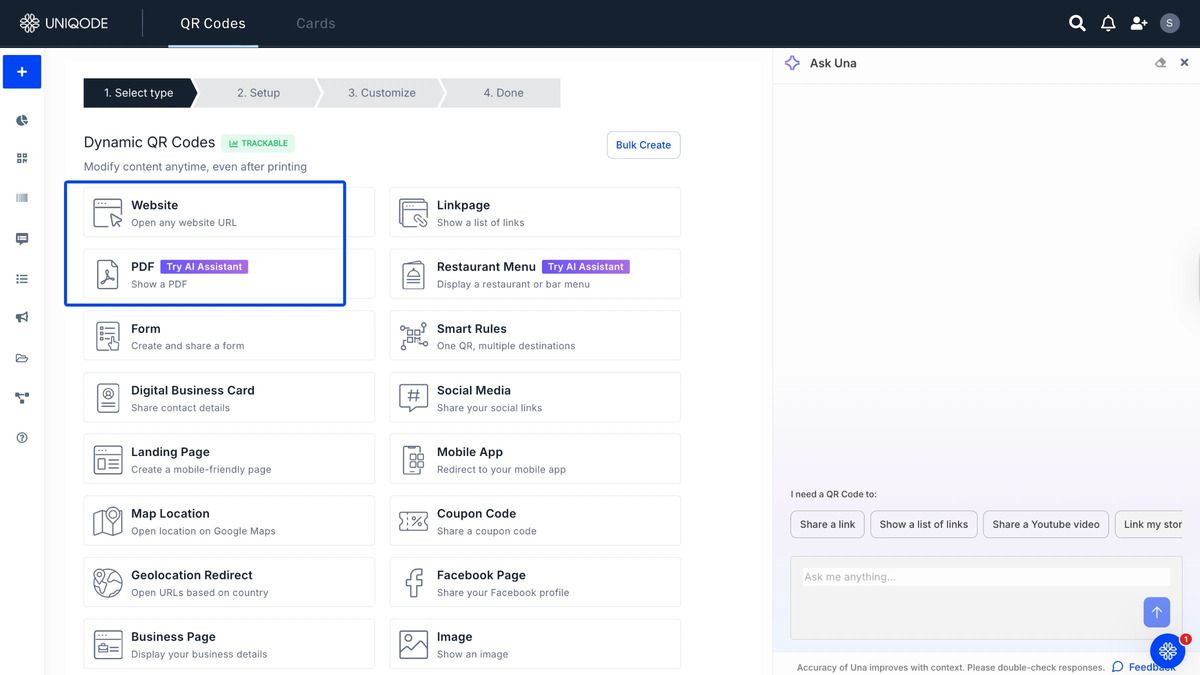Select the QR code grid sidebar icon
Image resolution: width=1200 pixels, height=675 pixels.
click(22, 158)
